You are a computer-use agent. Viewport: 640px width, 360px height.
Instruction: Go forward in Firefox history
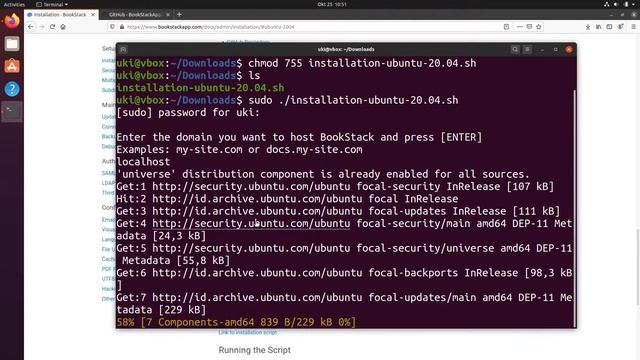tap(42, 27)
